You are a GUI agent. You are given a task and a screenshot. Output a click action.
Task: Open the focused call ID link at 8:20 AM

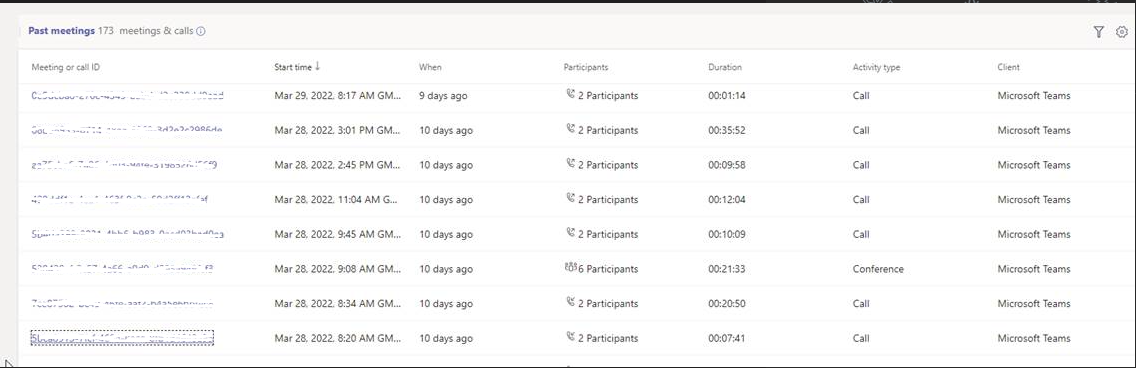[122, 338]
